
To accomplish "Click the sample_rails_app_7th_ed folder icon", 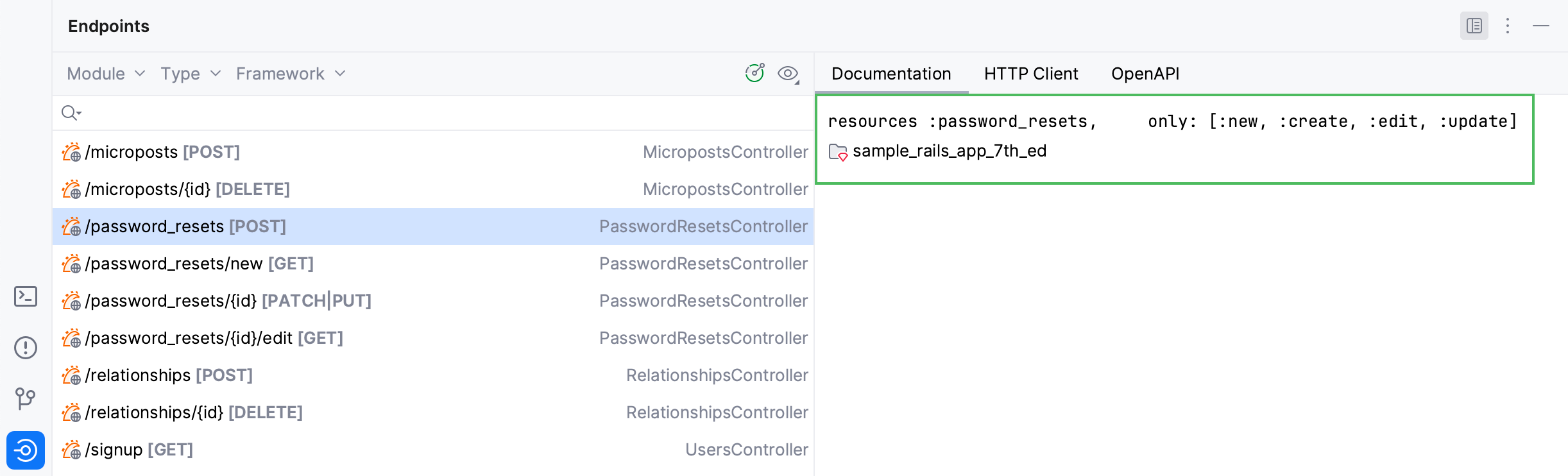I will point(838,152).
